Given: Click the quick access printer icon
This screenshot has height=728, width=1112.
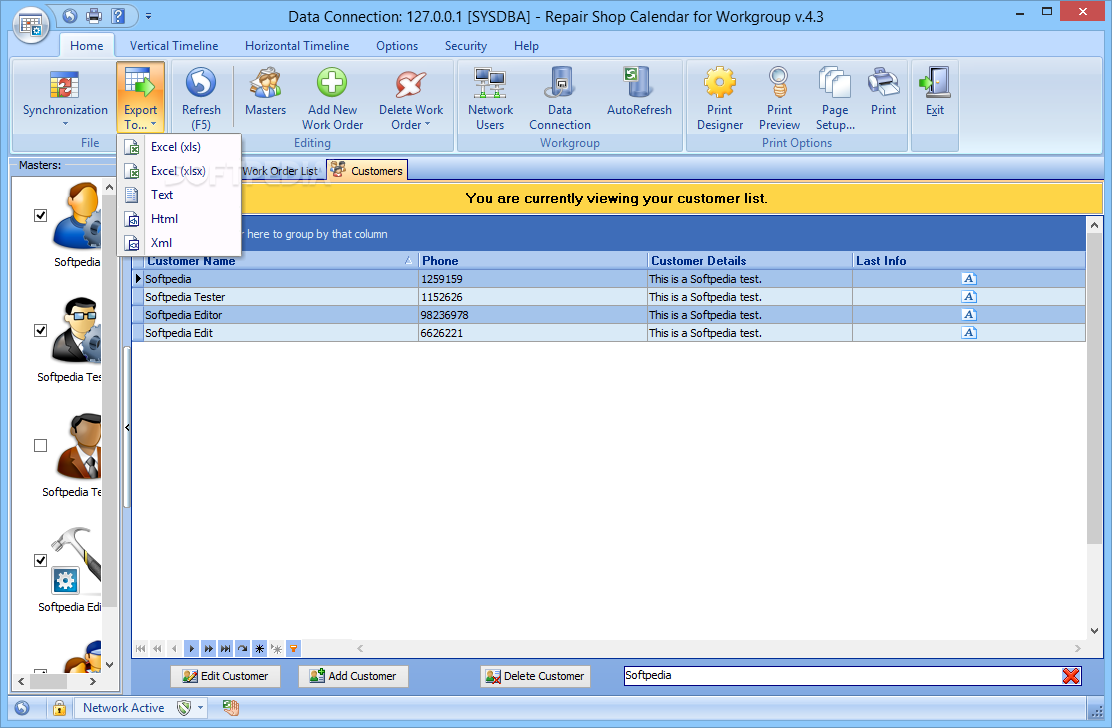Looking at the screenshot, I should pyautogui.click(x=94, y=15).
